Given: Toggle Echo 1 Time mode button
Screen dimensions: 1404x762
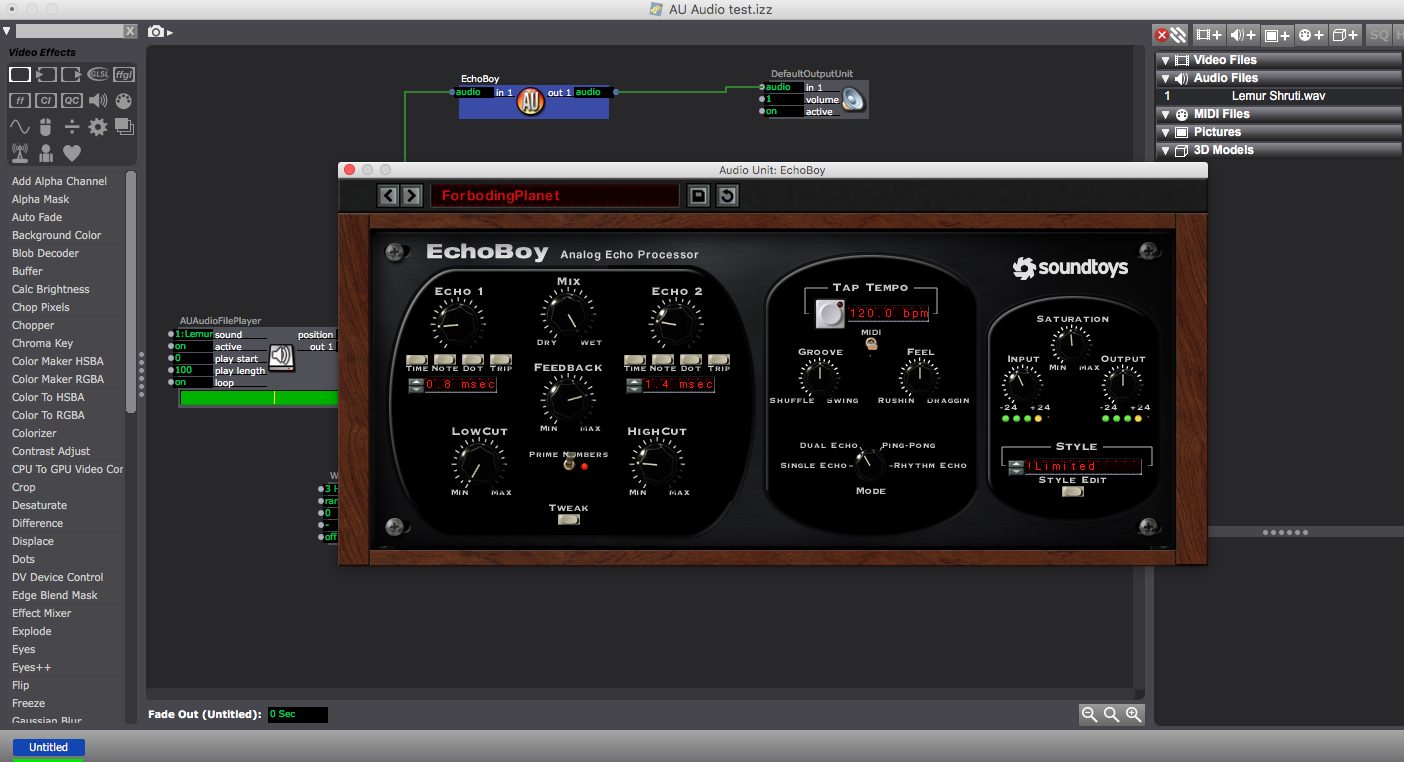Looking at the screenshot, I should pos(417,360).
